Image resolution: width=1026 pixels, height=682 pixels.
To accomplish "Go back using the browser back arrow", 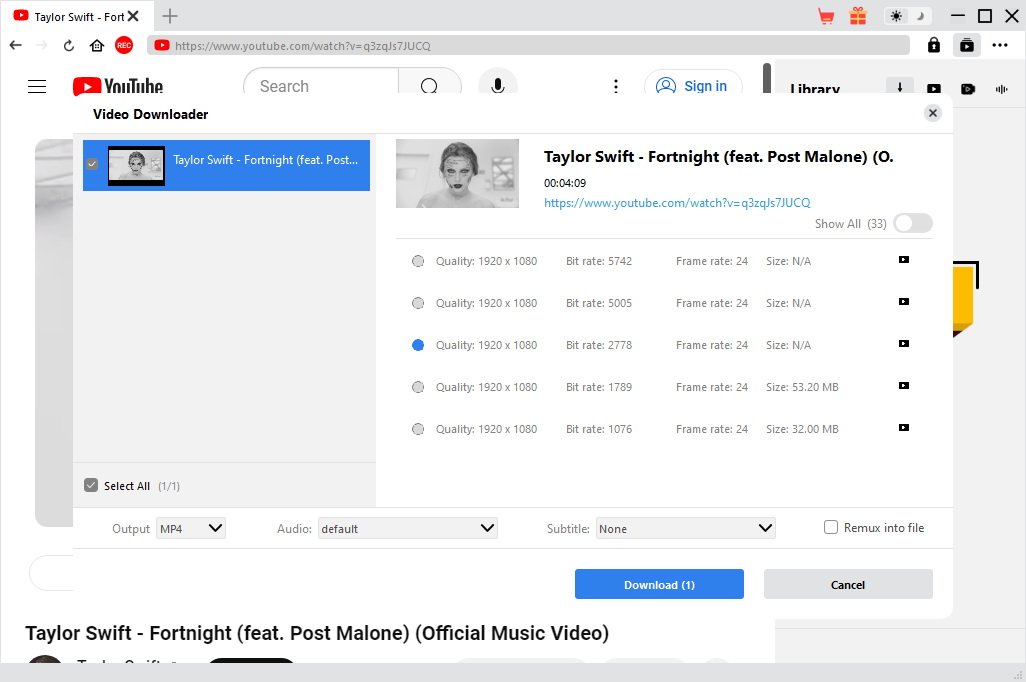I will click(16, 45).
